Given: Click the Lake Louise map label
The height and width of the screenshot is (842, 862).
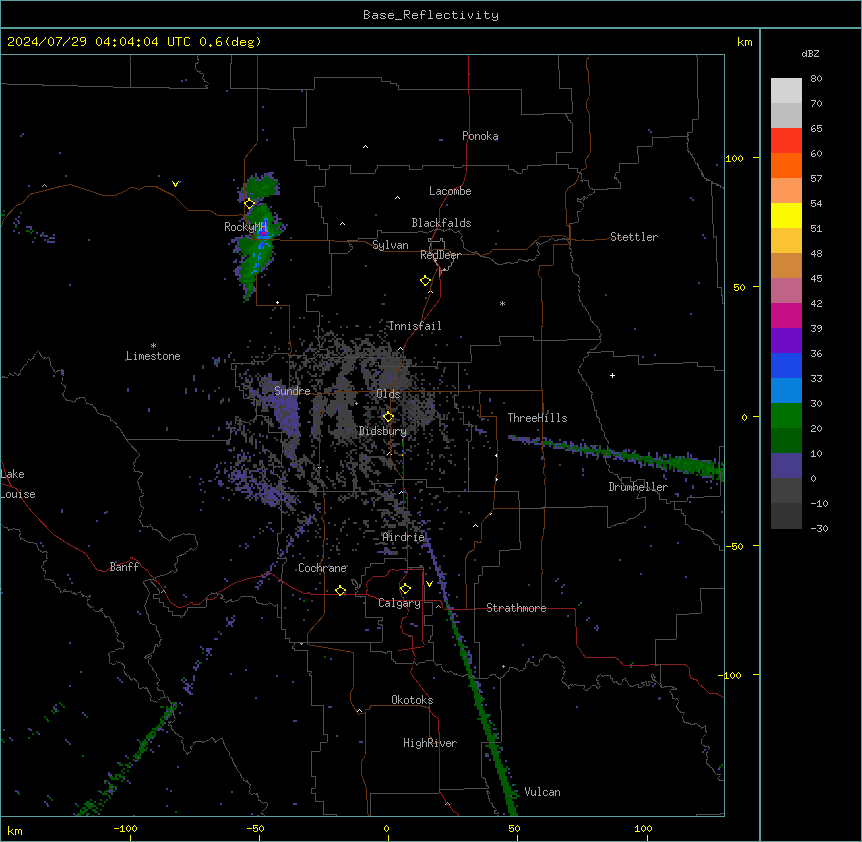Looking at the screenshot, I should 18,484.
